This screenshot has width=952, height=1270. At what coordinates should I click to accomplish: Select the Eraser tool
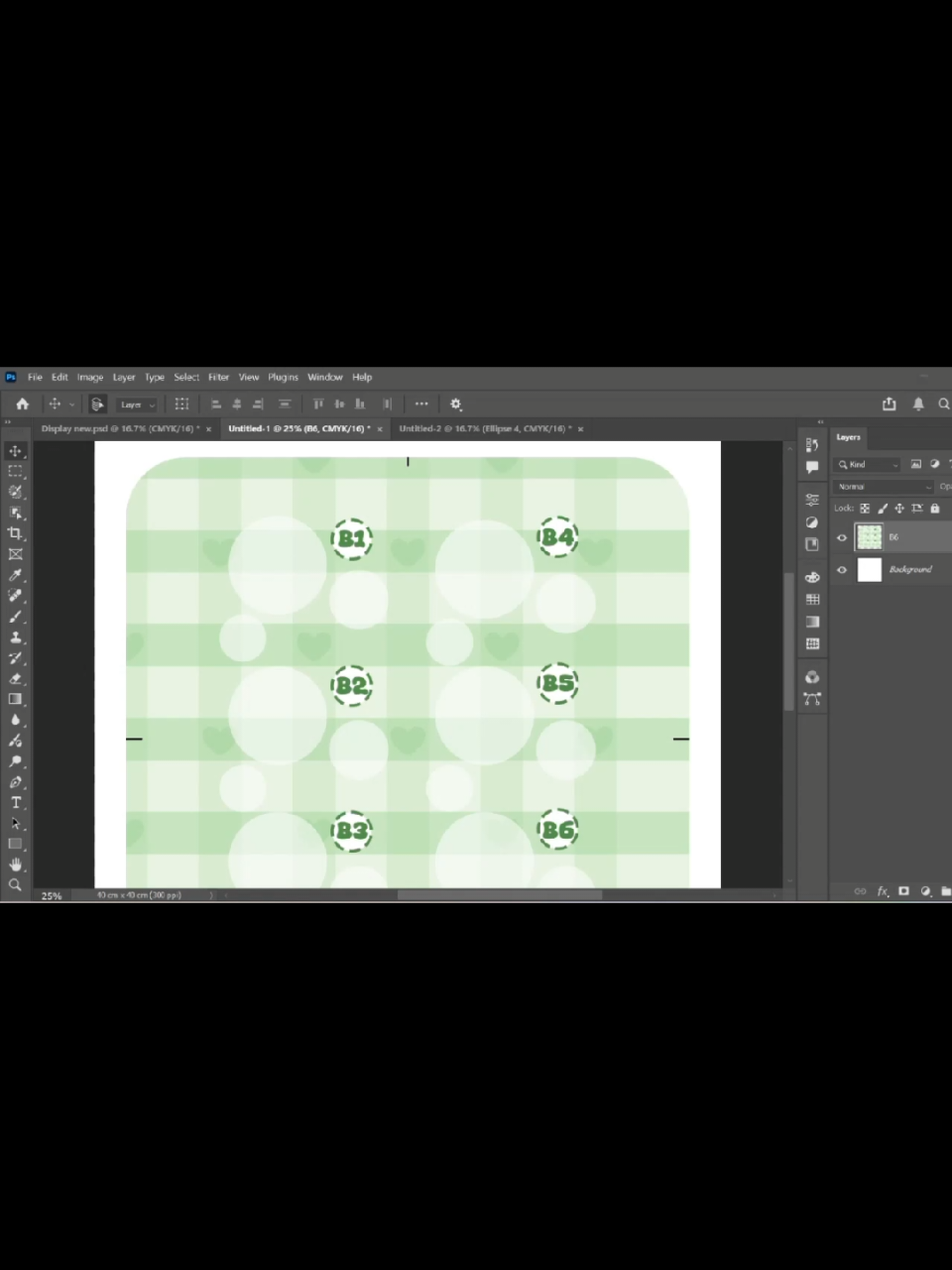click(15, 679)
